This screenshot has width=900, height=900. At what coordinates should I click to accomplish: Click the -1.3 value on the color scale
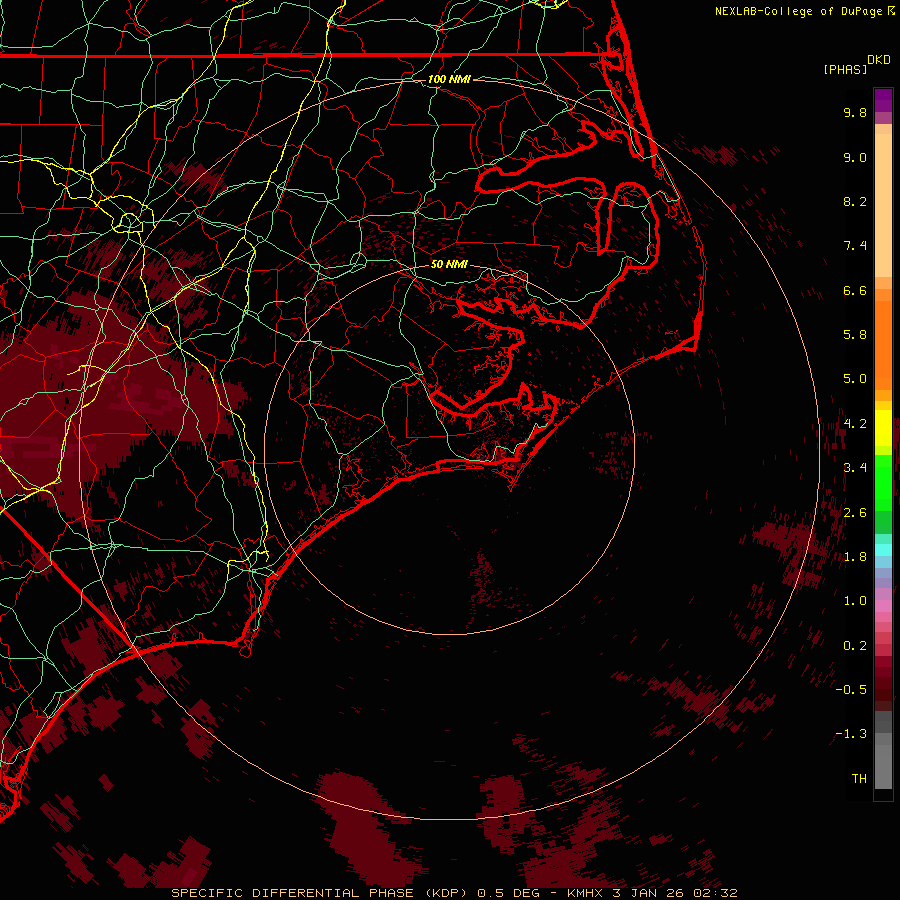(851, 734)
